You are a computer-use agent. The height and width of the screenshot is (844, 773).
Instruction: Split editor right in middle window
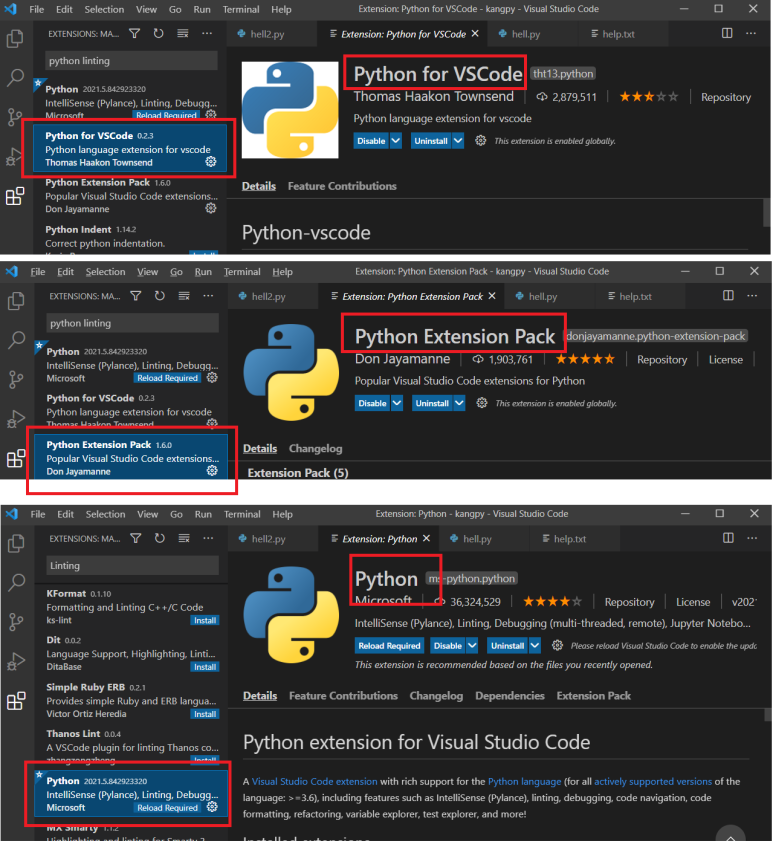[x=728, y=296]
